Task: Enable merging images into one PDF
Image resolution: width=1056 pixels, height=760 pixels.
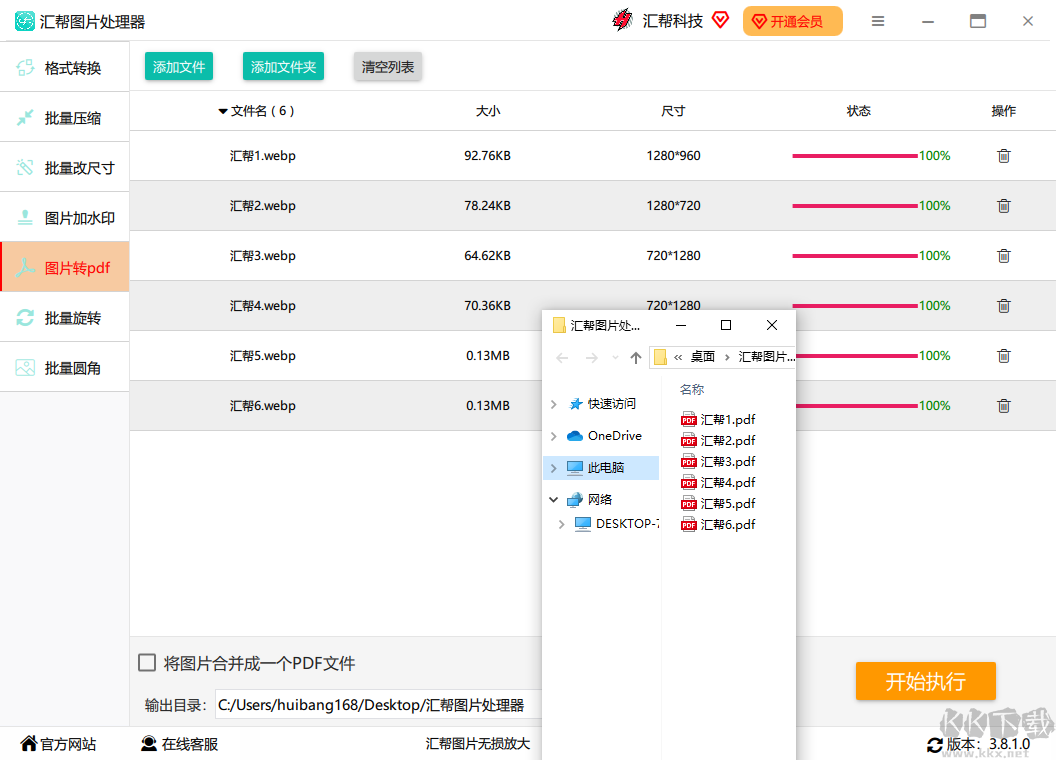Action: (147, 663)
